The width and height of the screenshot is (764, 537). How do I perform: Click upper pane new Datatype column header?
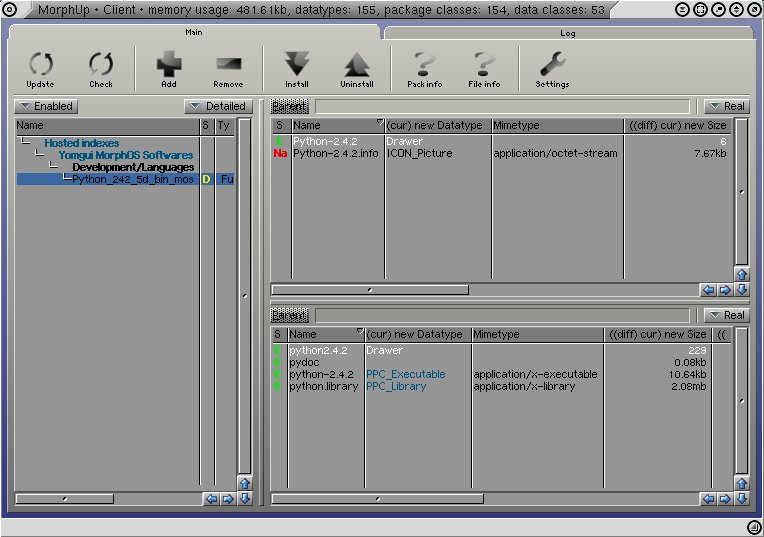(x=438, y=125)
